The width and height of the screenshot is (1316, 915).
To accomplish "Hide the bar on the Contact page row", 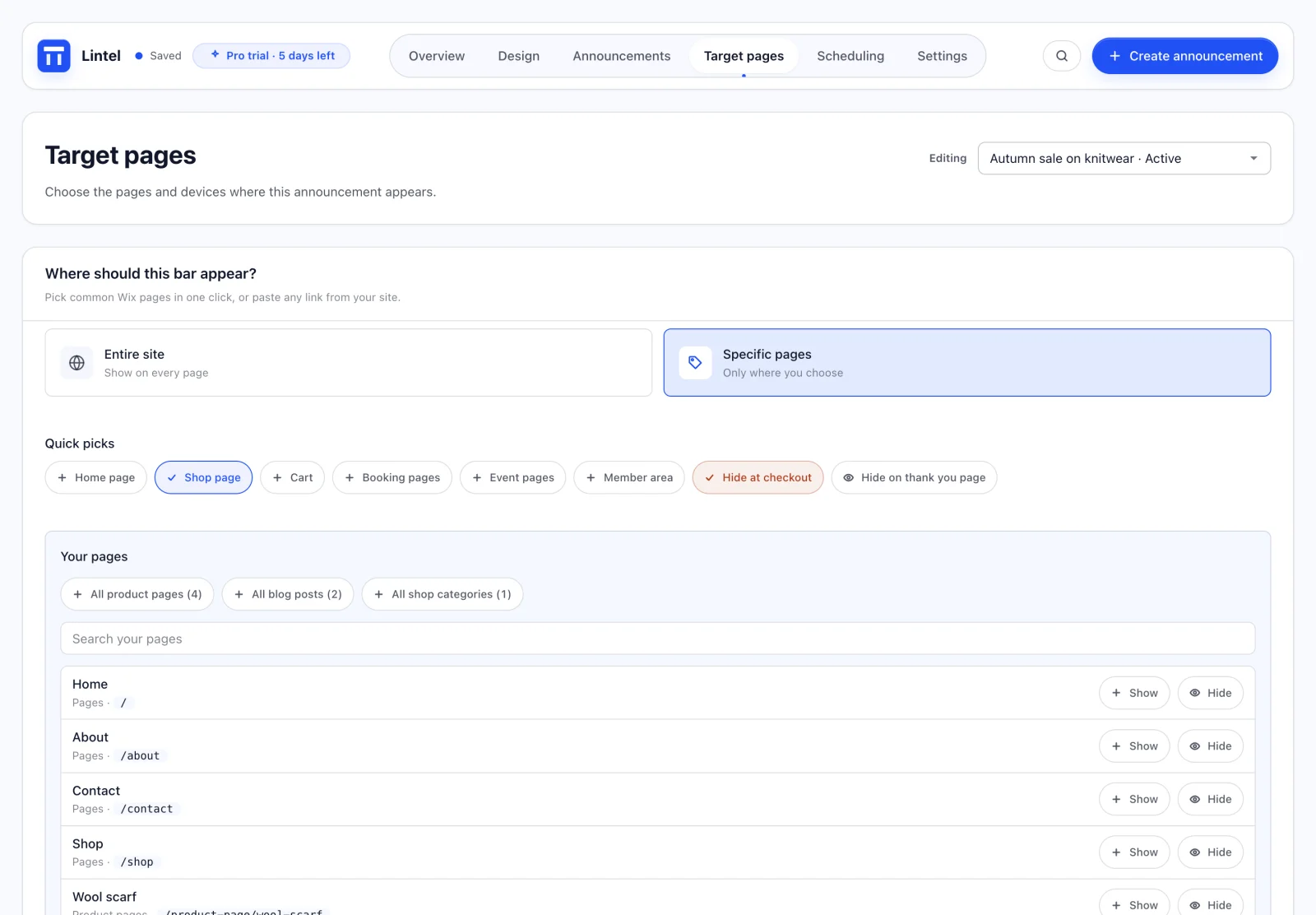I will (x=1211, y=799).
